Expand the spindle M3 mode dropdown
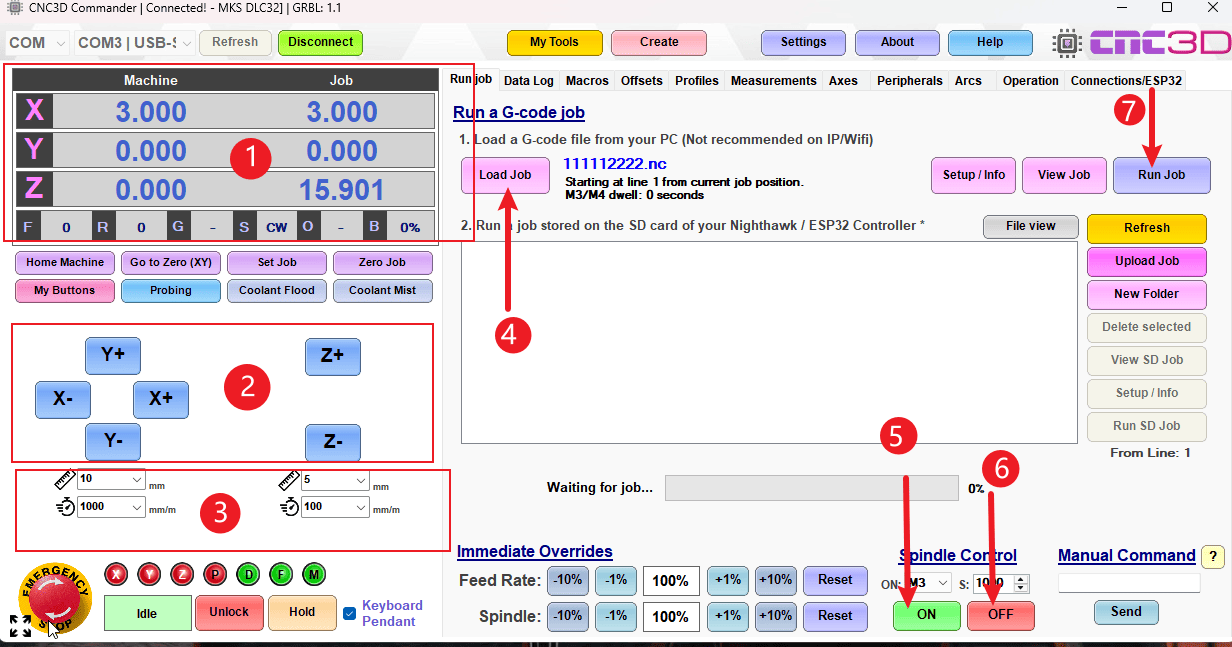 point(942,584)
